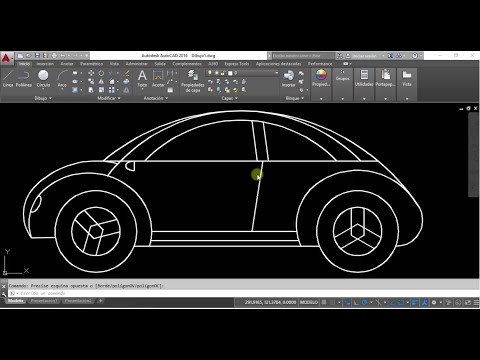Image resolution: width=480 pixels, height=360 pixels.
Task: Expand the Propiedades panel arrow
Action: tap(321, 99)
